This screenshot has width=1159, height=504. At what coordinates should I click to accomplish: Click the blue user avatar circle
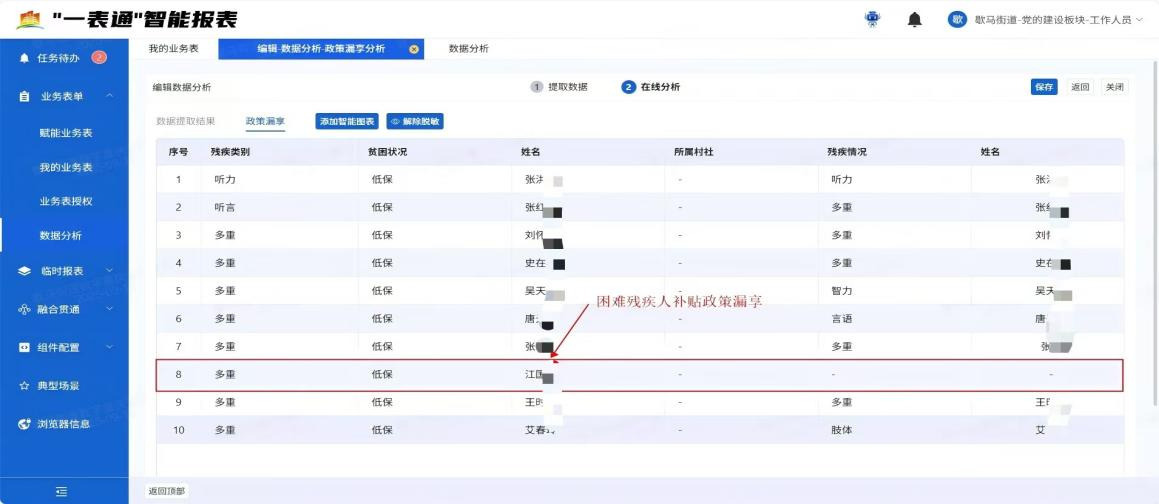tap(957, 20)
